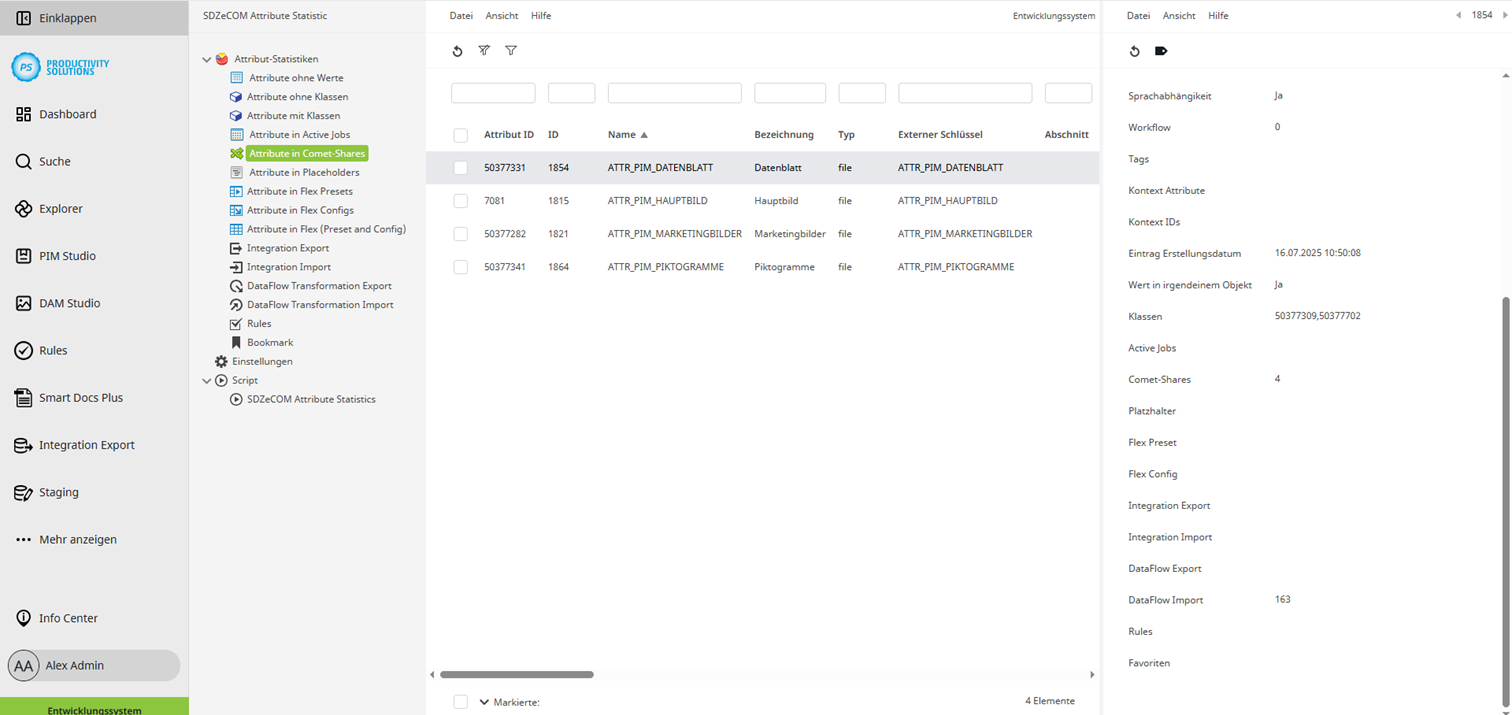Open the Dashboard from sidebar
The height and width of the screenshot is (715, 1512).
68,115
